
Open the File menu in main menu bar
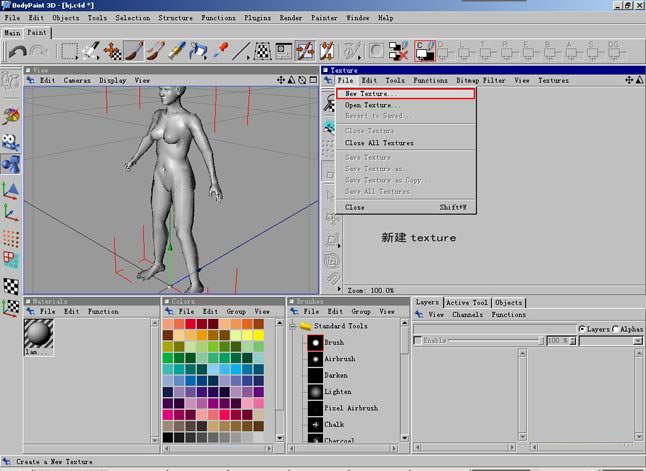click(12, 18)
